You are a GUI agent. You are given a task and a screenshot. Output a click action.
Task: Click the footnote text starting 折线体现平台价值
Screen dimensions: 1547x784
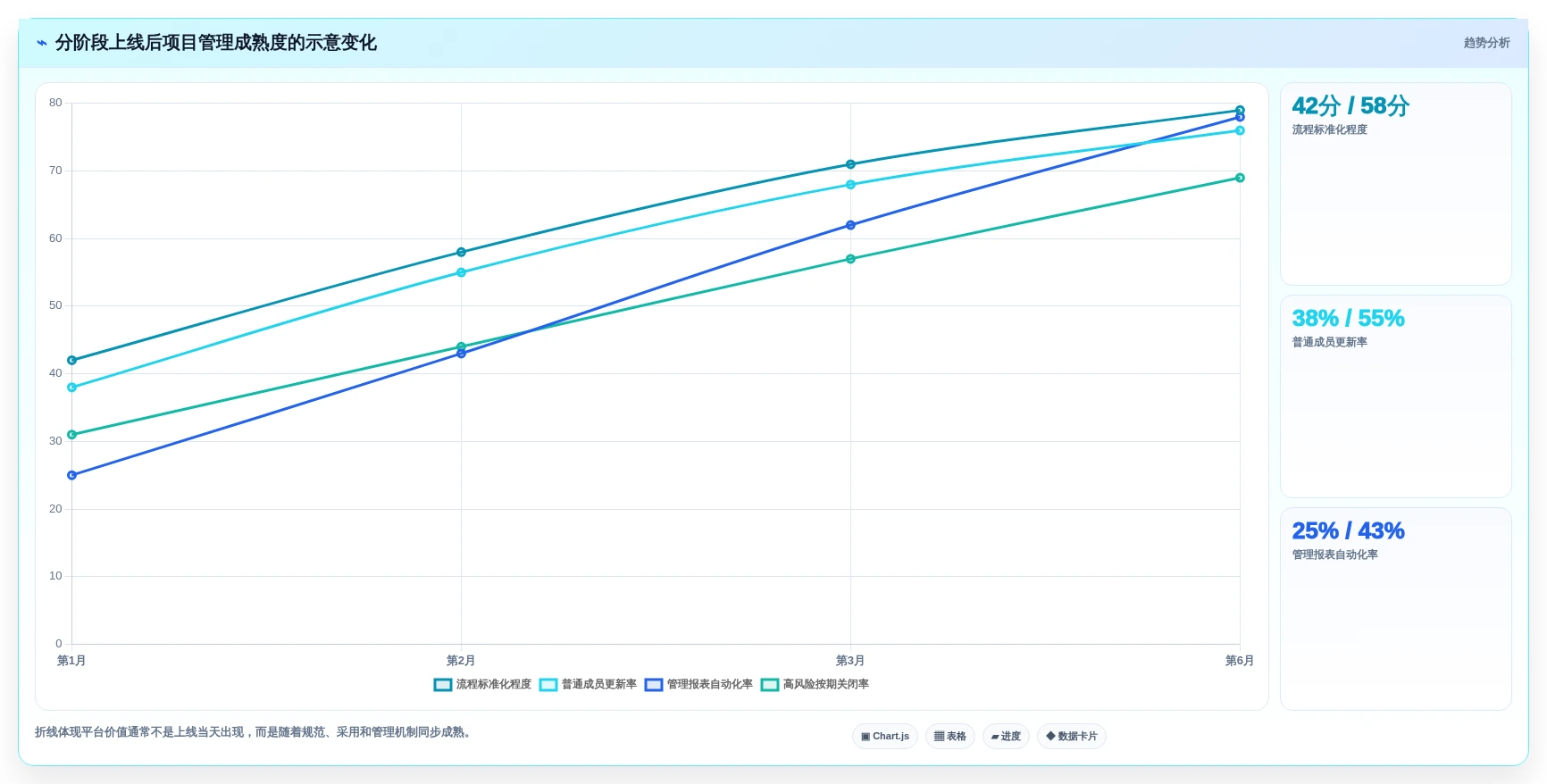(253, 732)
